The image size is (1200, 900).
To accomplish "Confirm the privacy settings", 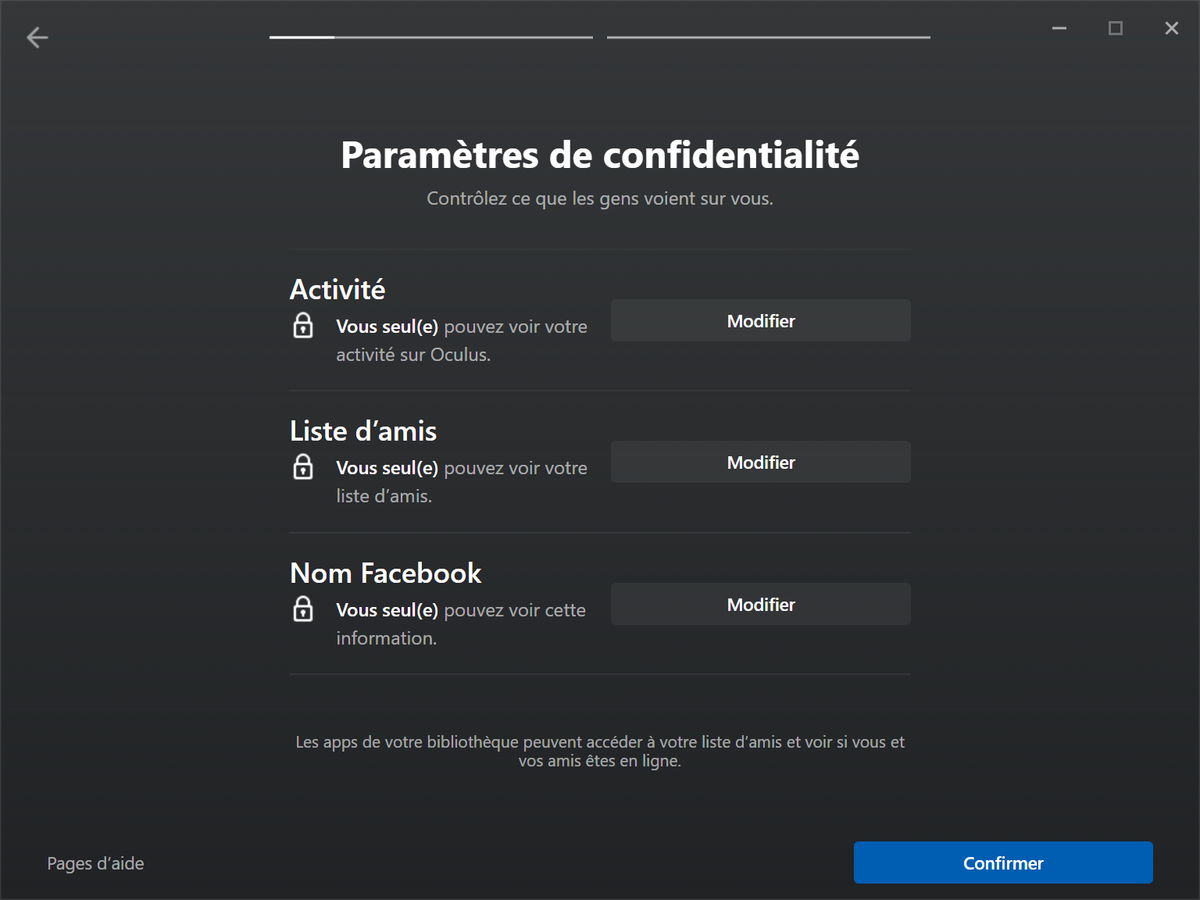I will [1003, 863].
